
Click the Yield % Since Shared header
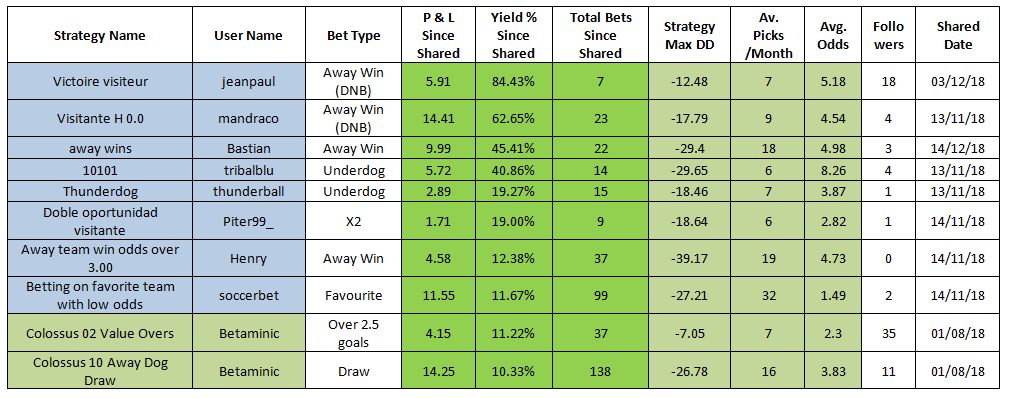tap(514, 36)
